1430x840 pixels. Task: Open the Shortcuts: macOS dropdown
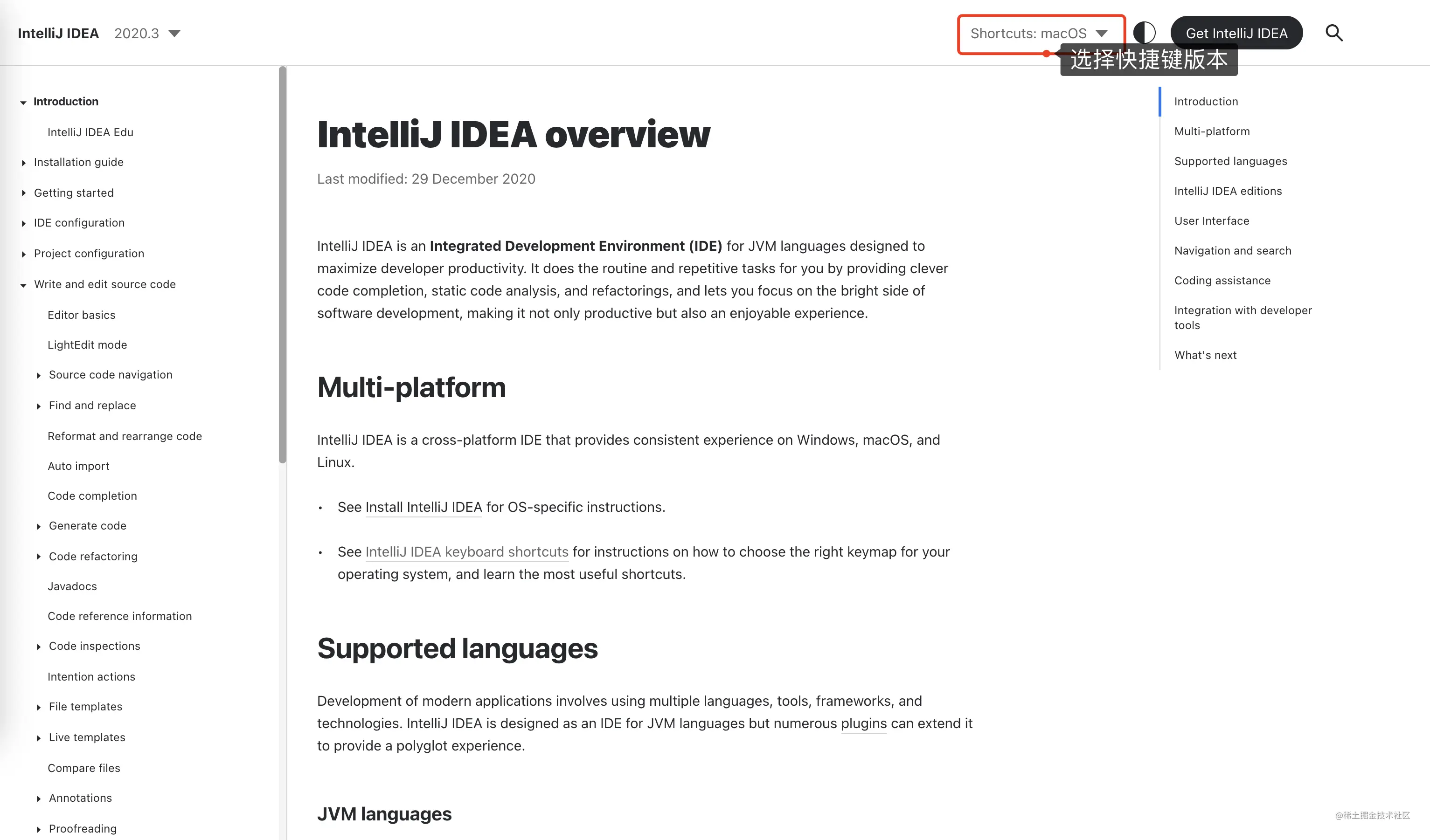(x=1039, y=34)
